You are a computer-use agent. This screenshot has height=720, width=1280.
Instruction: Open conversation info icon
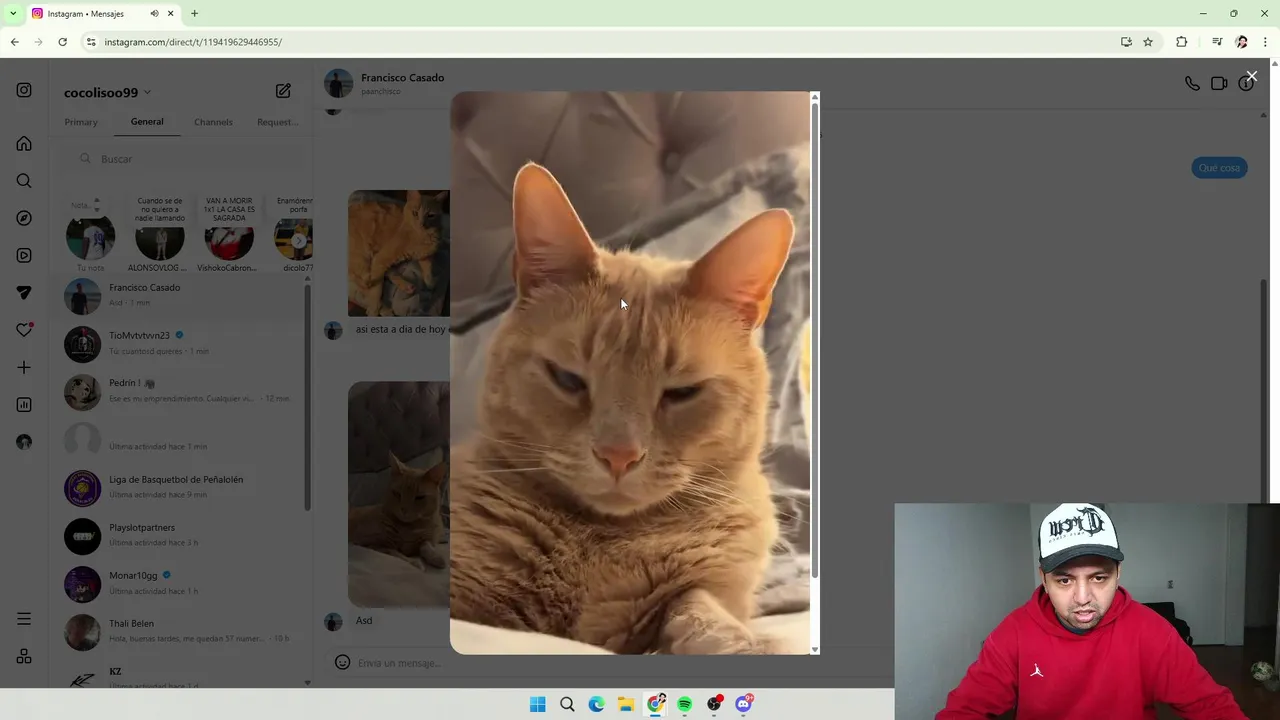point(1245,84)
